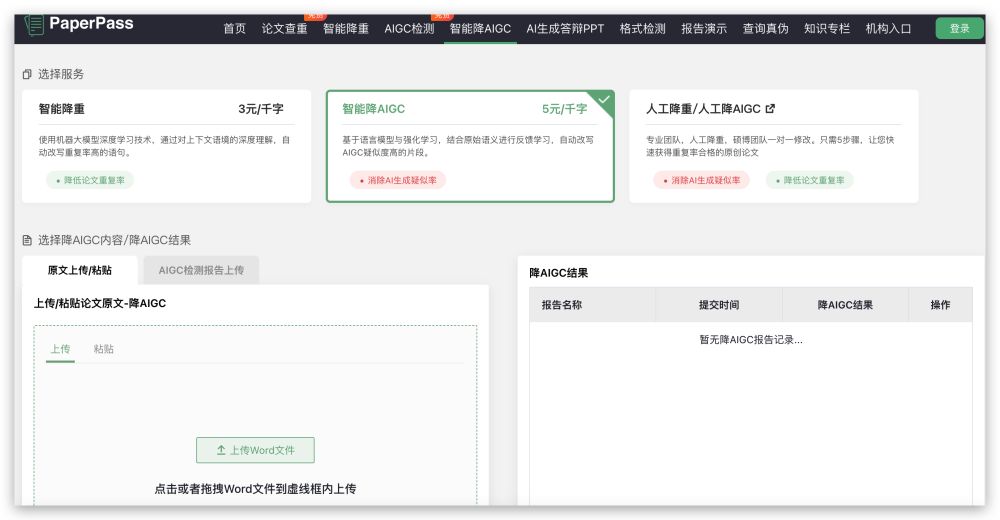Click 暂无降AIGC报告记录 message

point(751,340)
